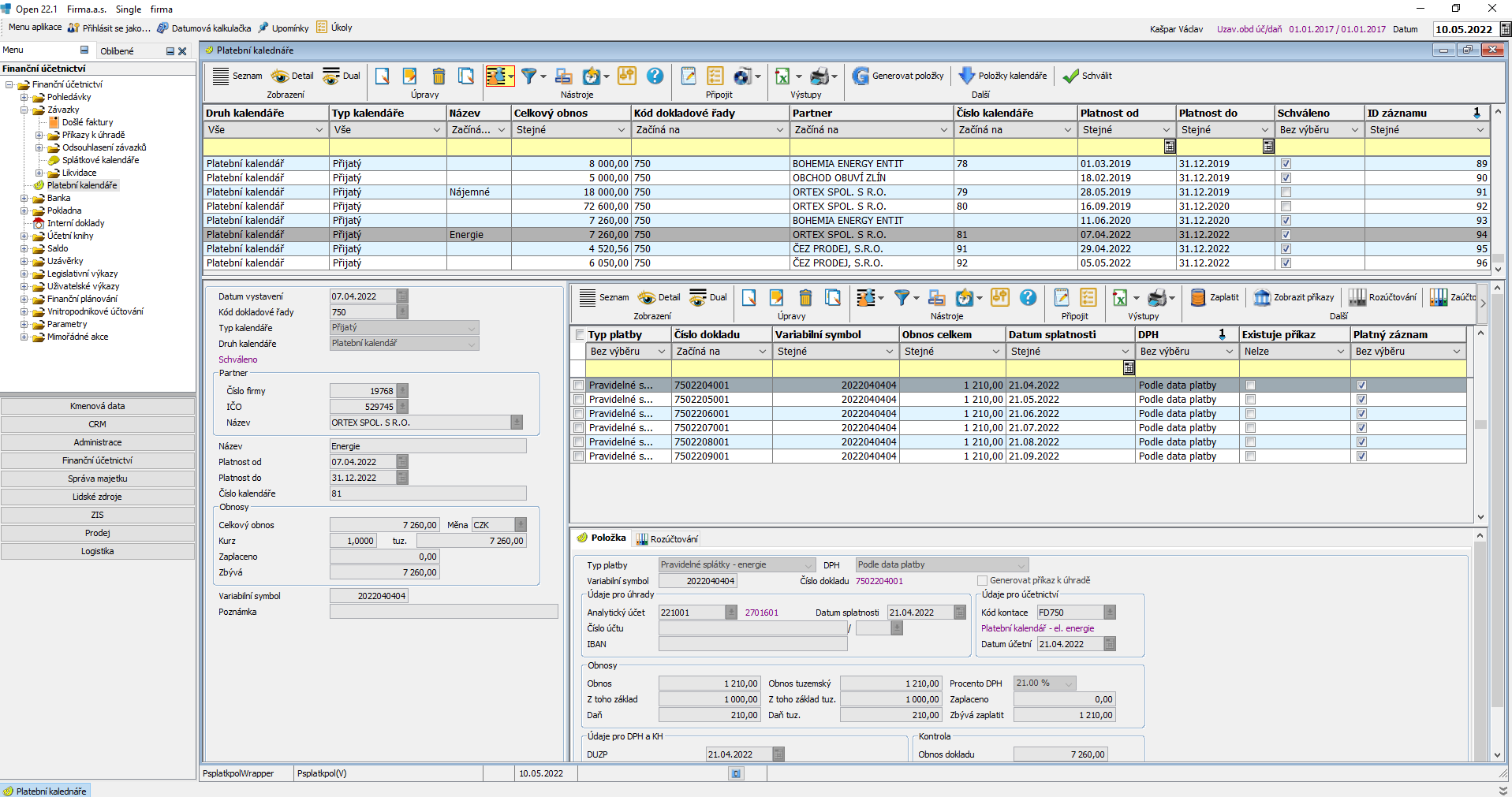Image resolution: width=1512 pixels, height=797 pixels.
Task: Enable Generovat příkaz k úhradě checkbox
Action: 982,581
